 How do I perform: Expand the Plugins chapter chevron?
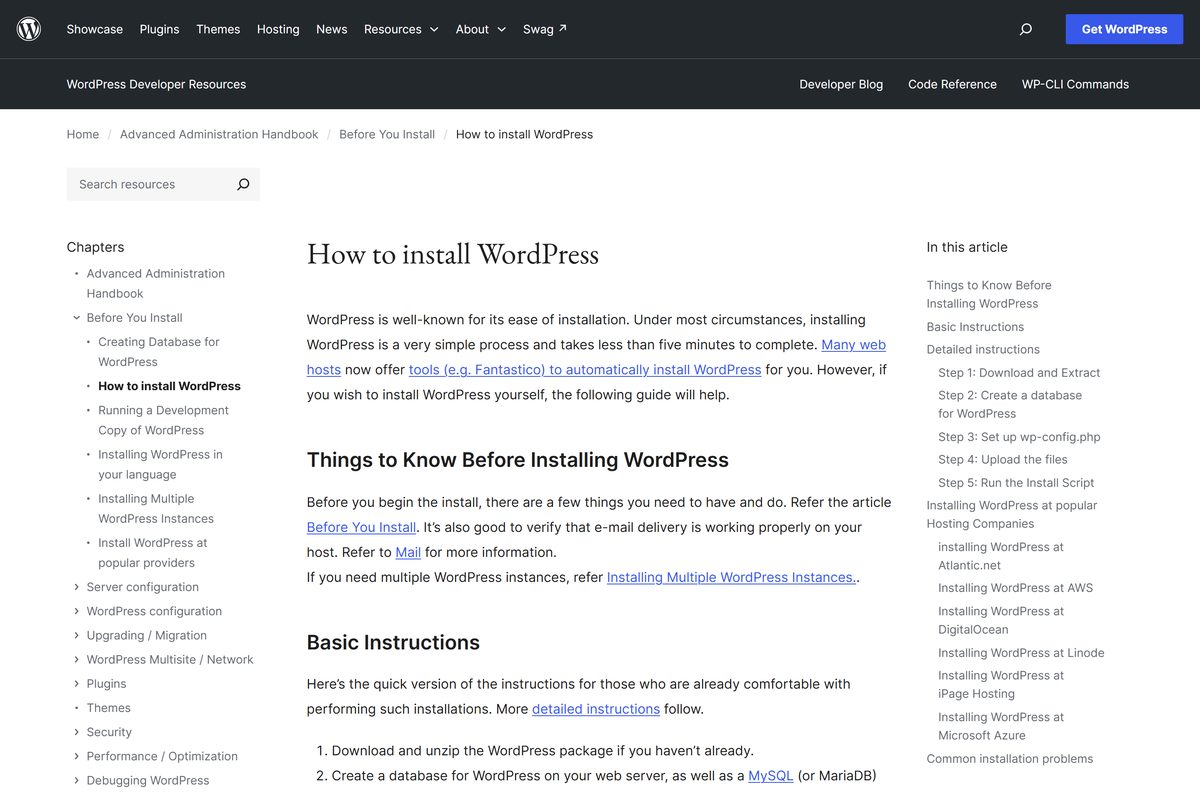(x=76, y=684)
